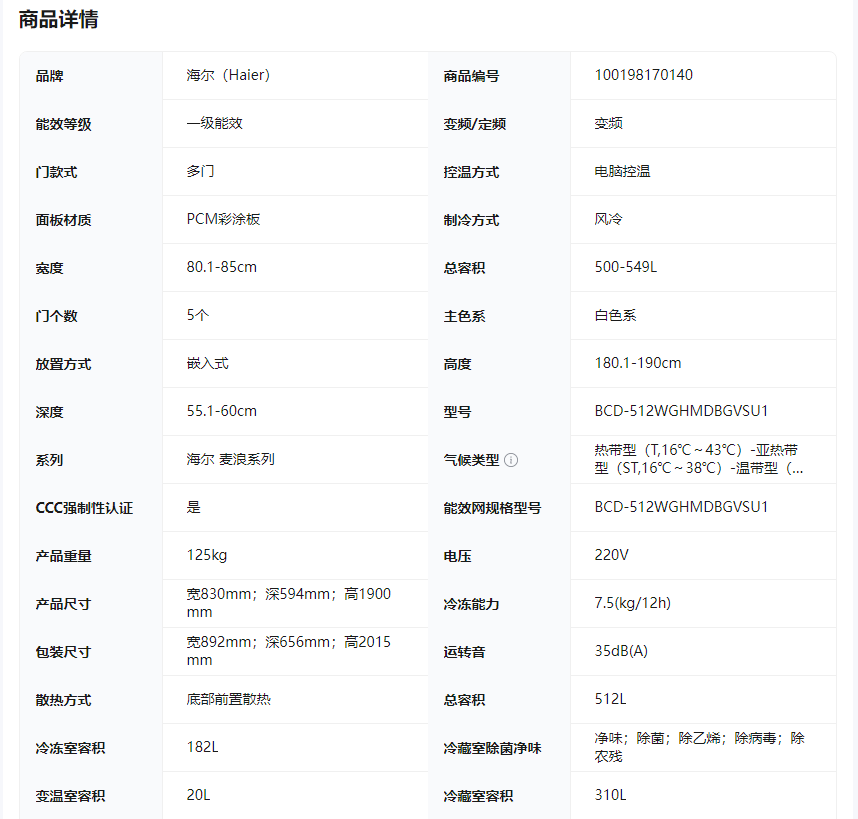This screenshot has width=858, height=819.
Task: Select CCC certification value 是
Action: click(x=193, y=507)
